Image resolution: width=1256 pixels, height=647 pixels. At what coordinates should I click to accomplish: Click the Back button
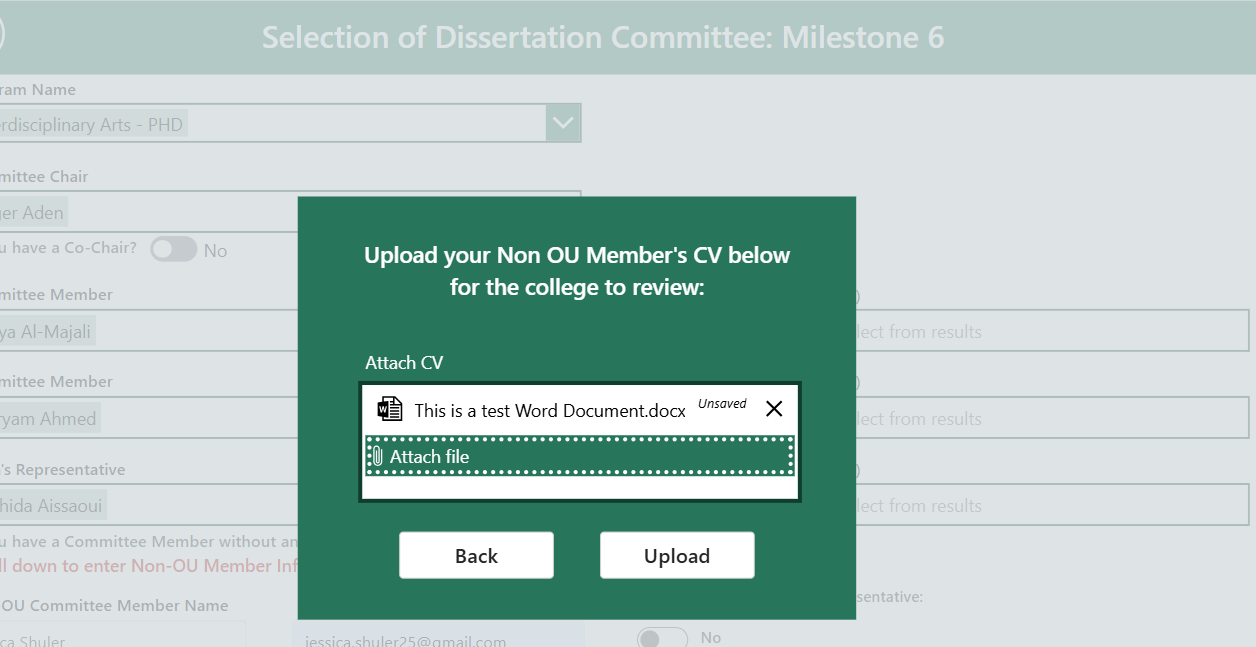[476, 554]
